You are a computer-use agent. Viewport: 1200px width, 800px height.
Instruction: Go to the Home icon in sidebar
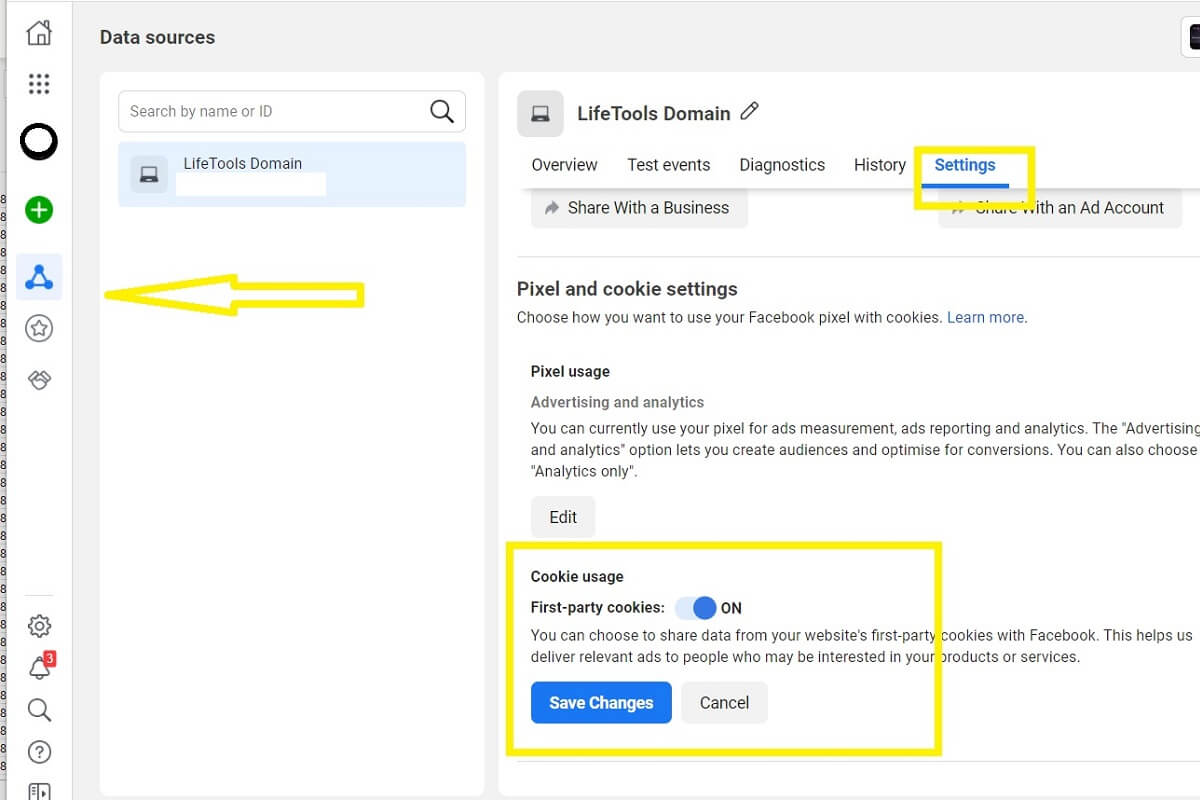coord(39,33)
